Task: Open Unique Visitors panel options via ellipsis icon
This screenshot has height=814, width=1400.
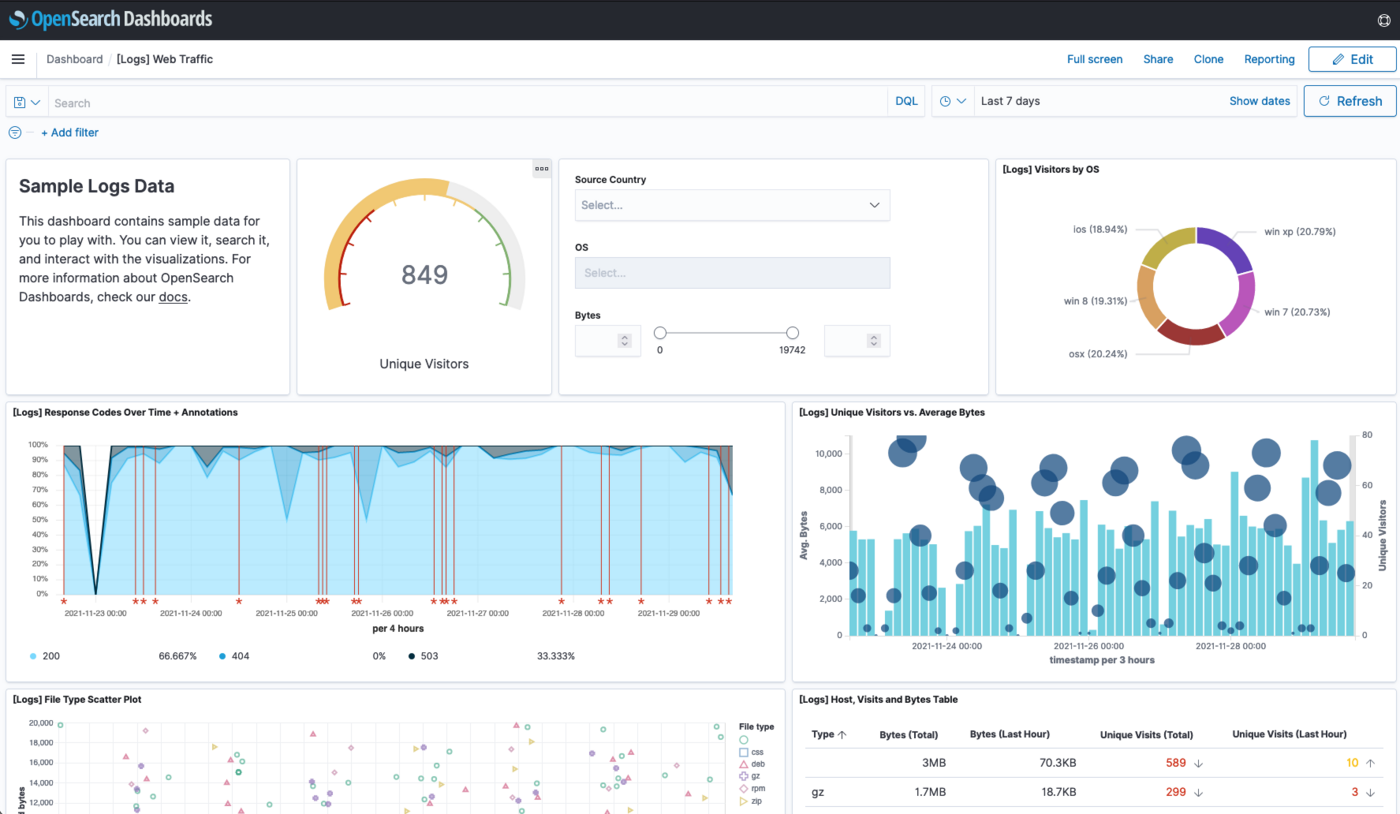Action: pyautogui.click(x=541, y=169)
